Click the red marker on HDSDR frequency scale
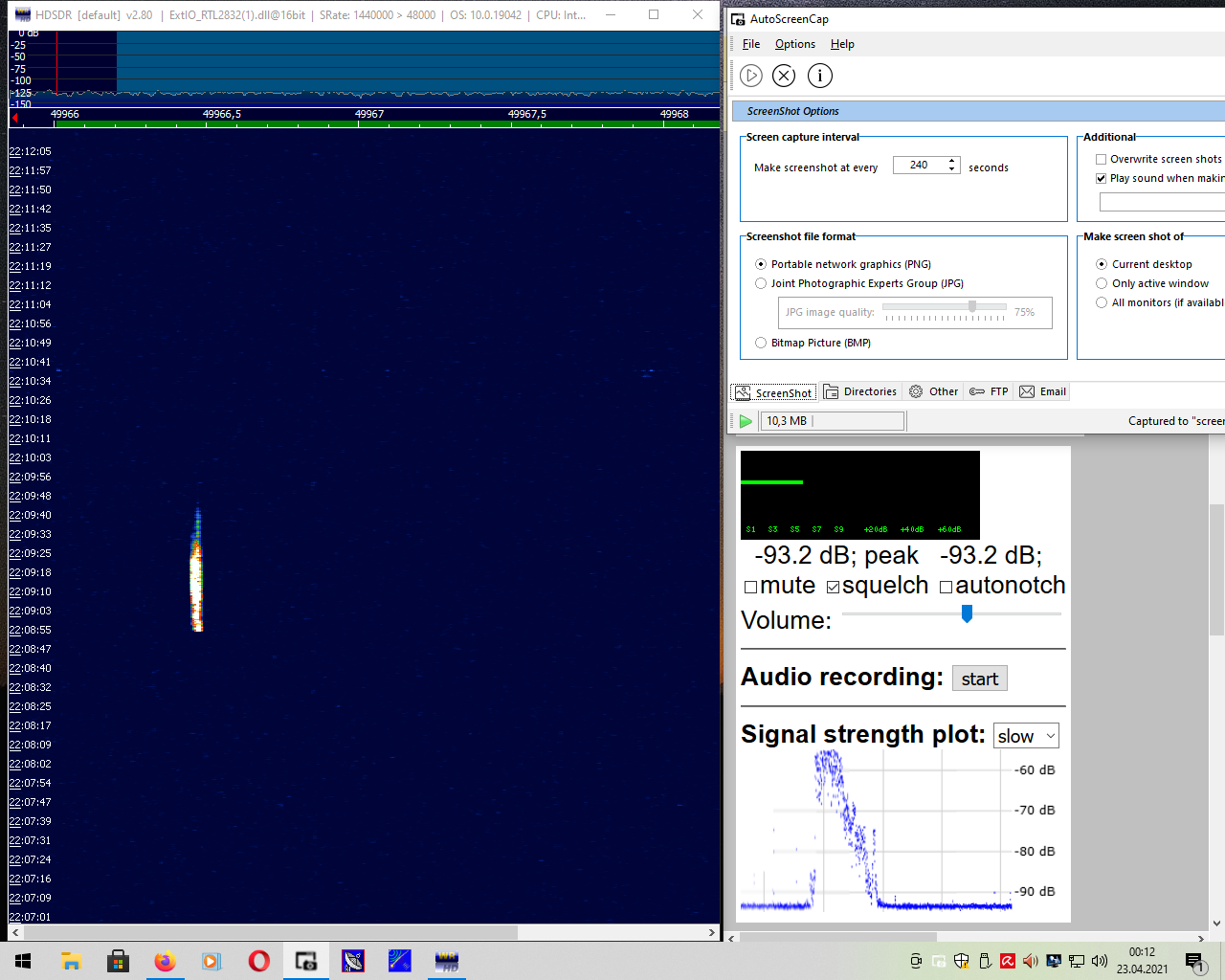Image resolution: width=1225 pixels, height=980 pixels. 14,118
